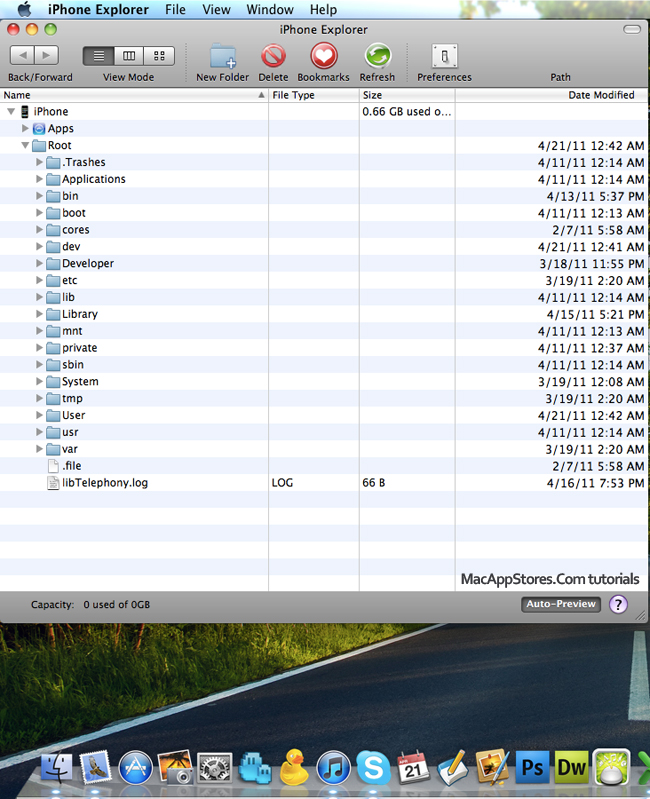Collapse the Root folder triangle
This screenshot has height=799, width=650.
tap(25, 145)
